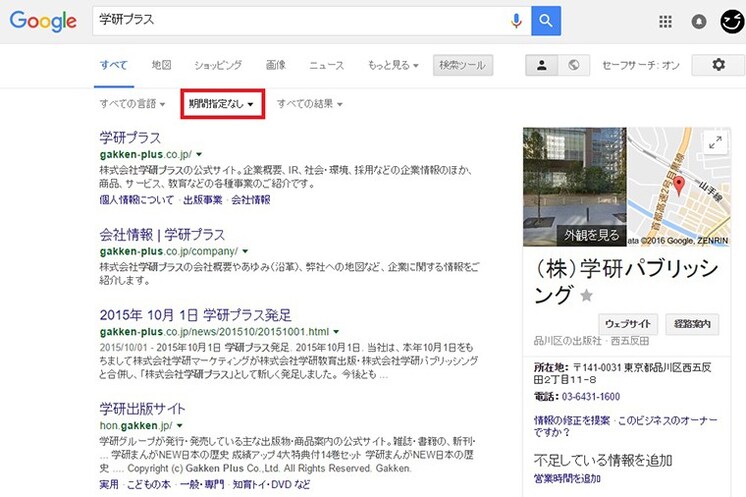Click the Google logo

coord(43,21)
